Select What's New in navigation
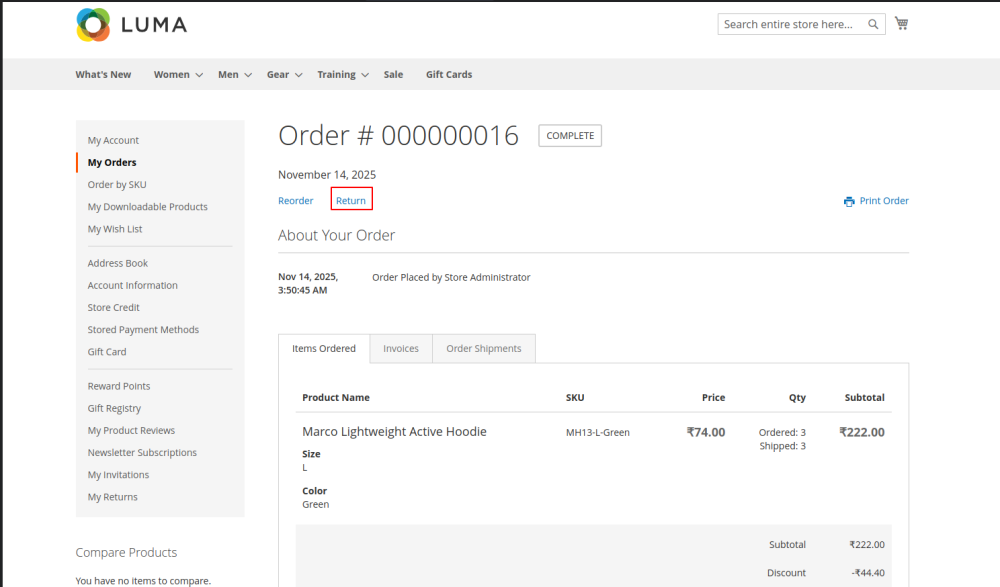Screen dimensions: 1000x587 pos(103,75)
